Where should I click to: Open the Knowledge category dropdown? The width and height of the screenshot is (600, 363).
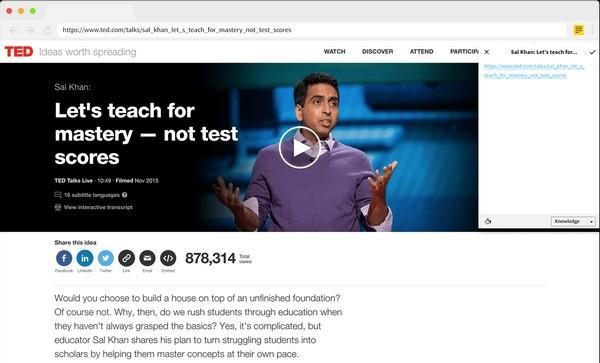(x=573, y=221)
